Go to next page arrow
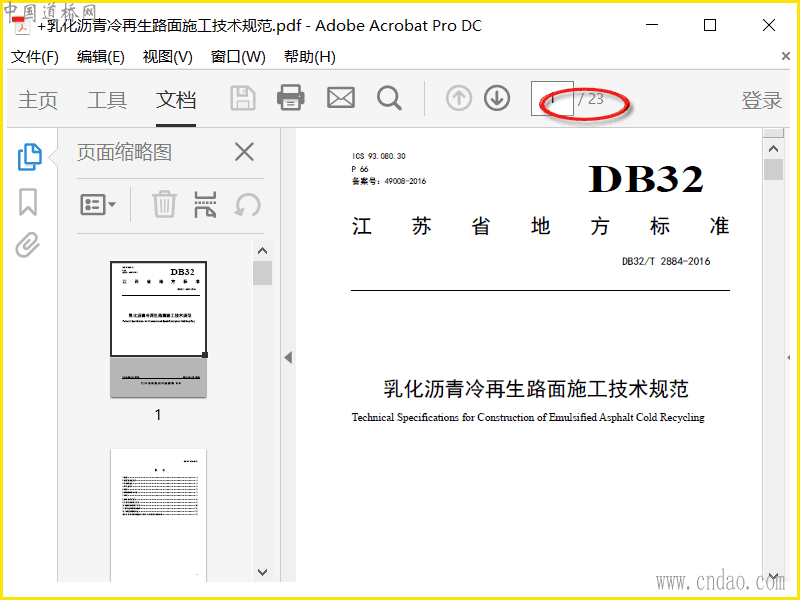This screenshot has height=600, width=800. pos(497,98)
